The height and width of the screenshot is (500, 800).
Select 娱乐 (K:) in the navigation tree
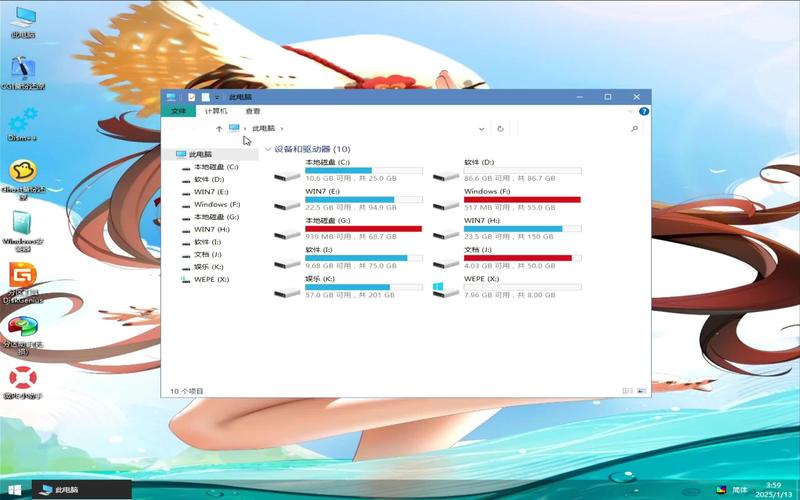tap(210, 267)
